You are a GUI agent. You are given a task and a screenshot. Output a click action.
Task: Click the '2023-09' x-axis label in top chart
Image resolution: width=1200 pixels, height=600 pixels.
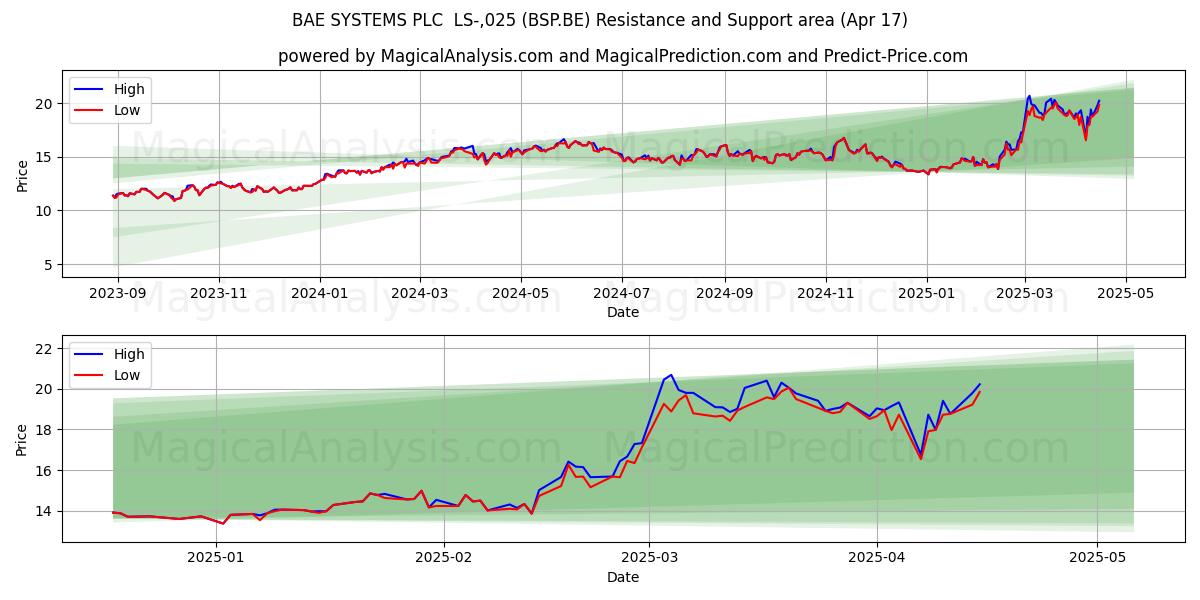click(118, 295)
